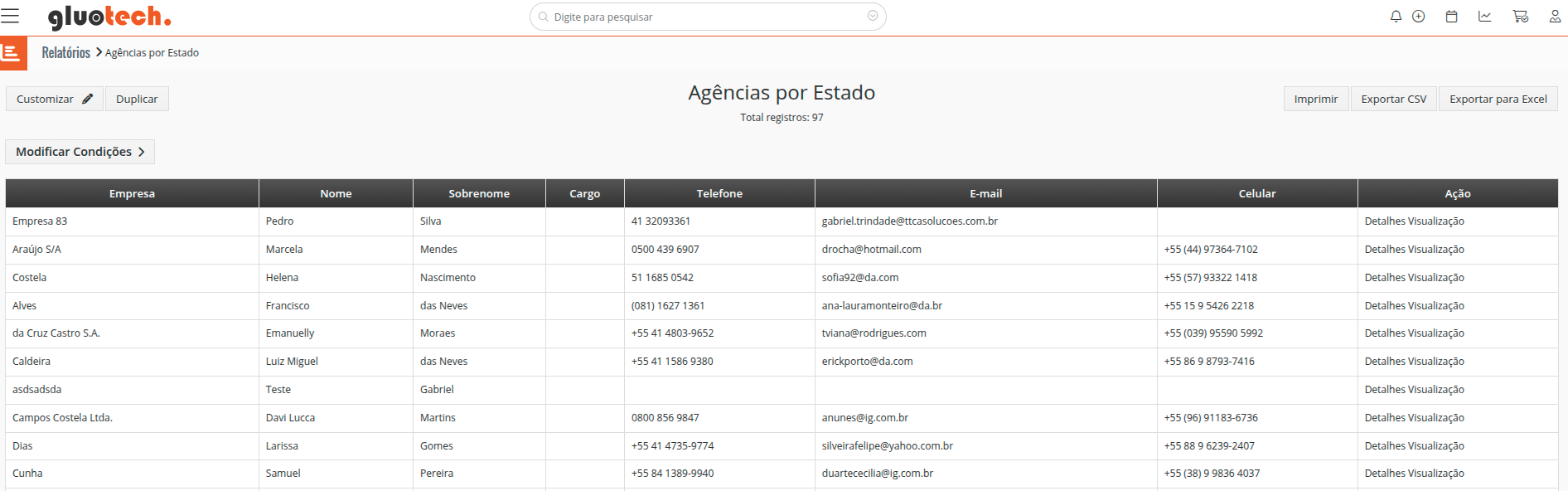
Task: Expand the Modificar Condições section
Action: 80,152
